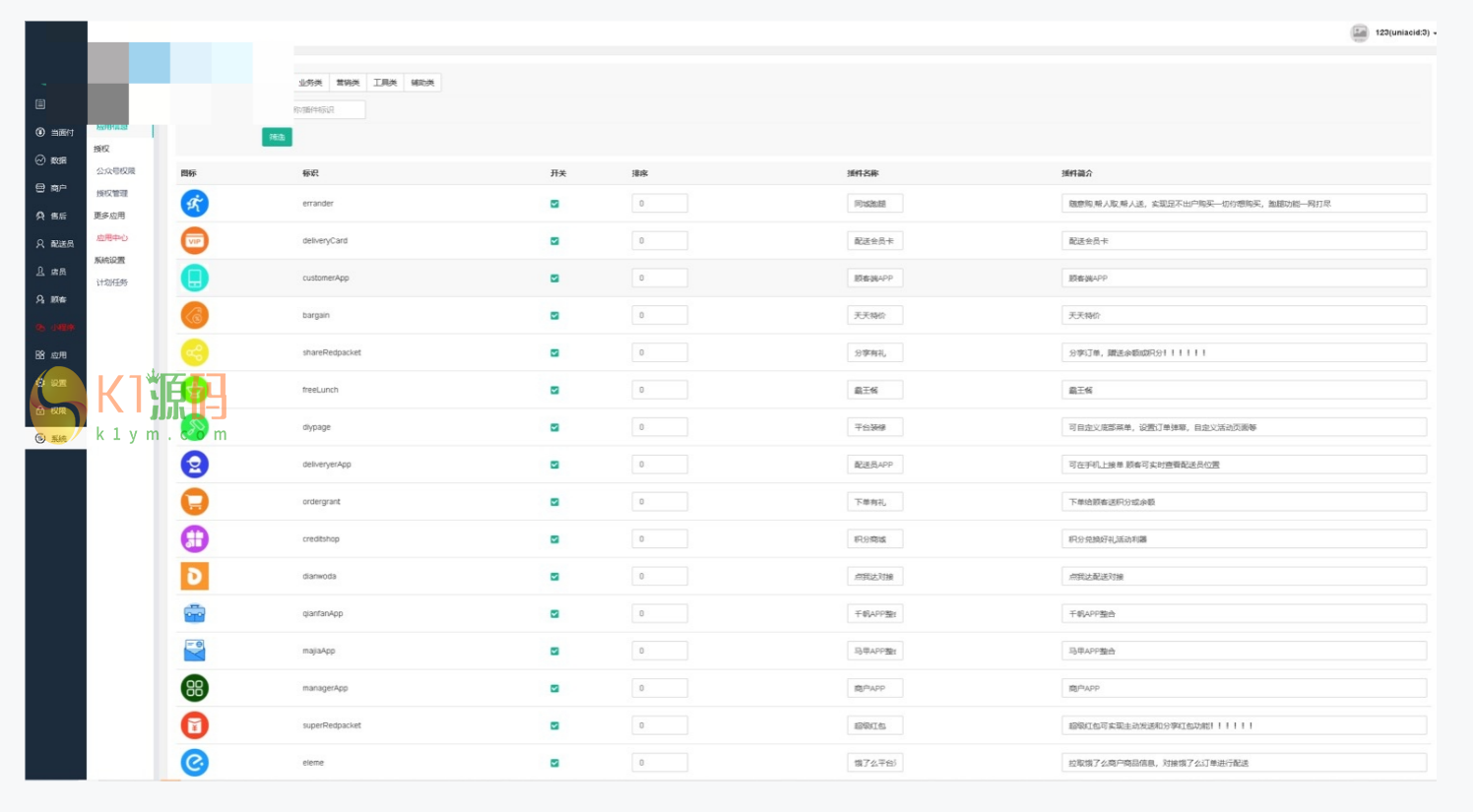Click the shareRedpacket yellow share icon
Screen dimensions: 1476x812
tap(195, 352)
